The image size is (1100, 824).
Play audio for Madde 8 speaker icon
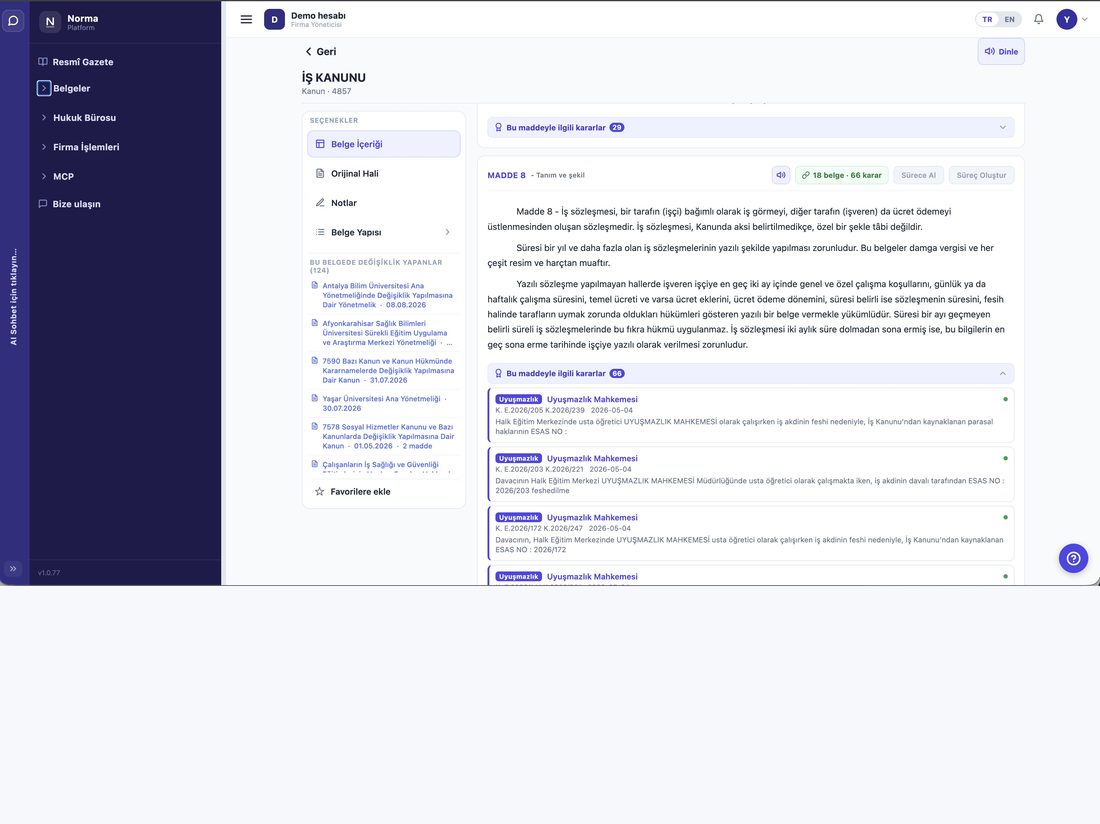781,175
